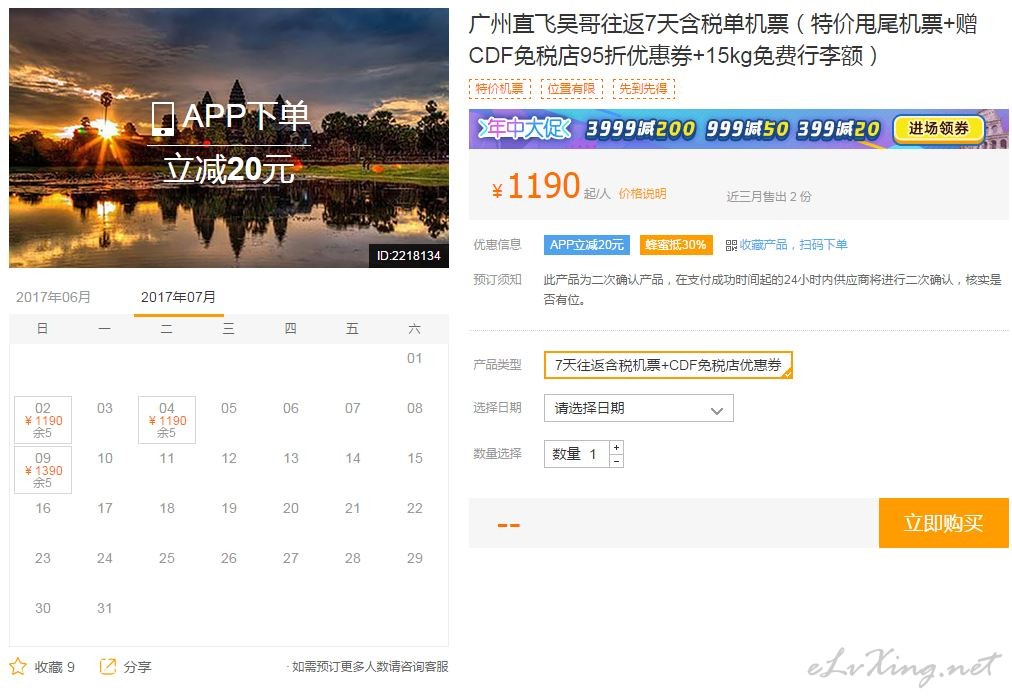This screenshot has height=700, width=1012.
Task: Decrease quantity with minus stepper
Action: 616,461
